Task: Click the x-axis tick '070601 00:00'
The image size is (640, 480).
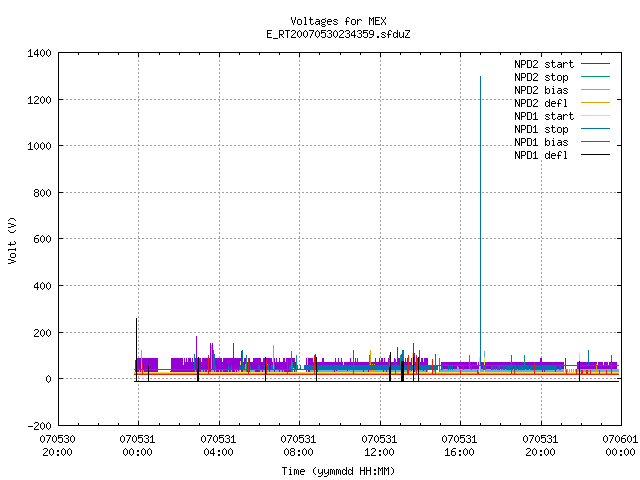Action: pos(620,446)
